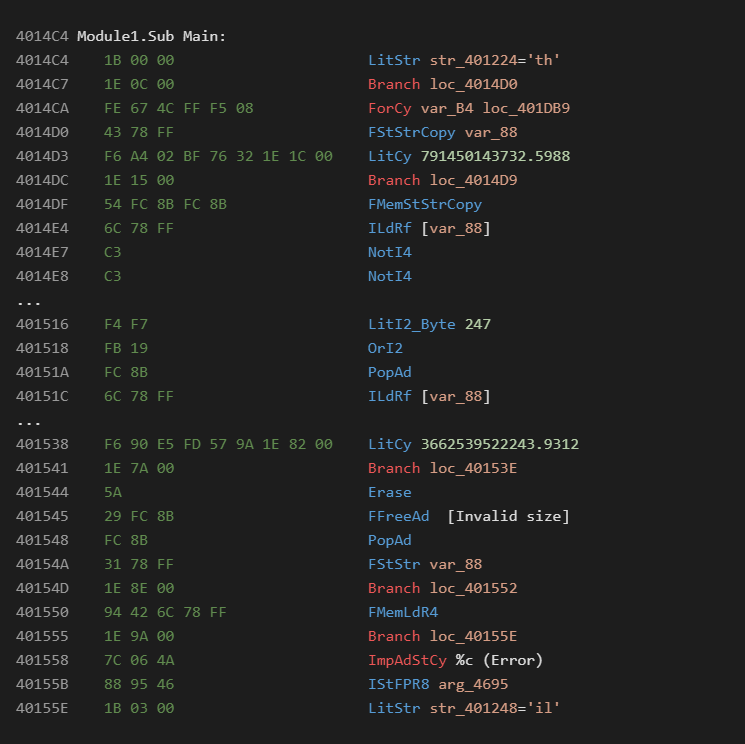Click the Module1.Sub Main header
Viewport: 745px width, 744px height.
pos(152,36)
